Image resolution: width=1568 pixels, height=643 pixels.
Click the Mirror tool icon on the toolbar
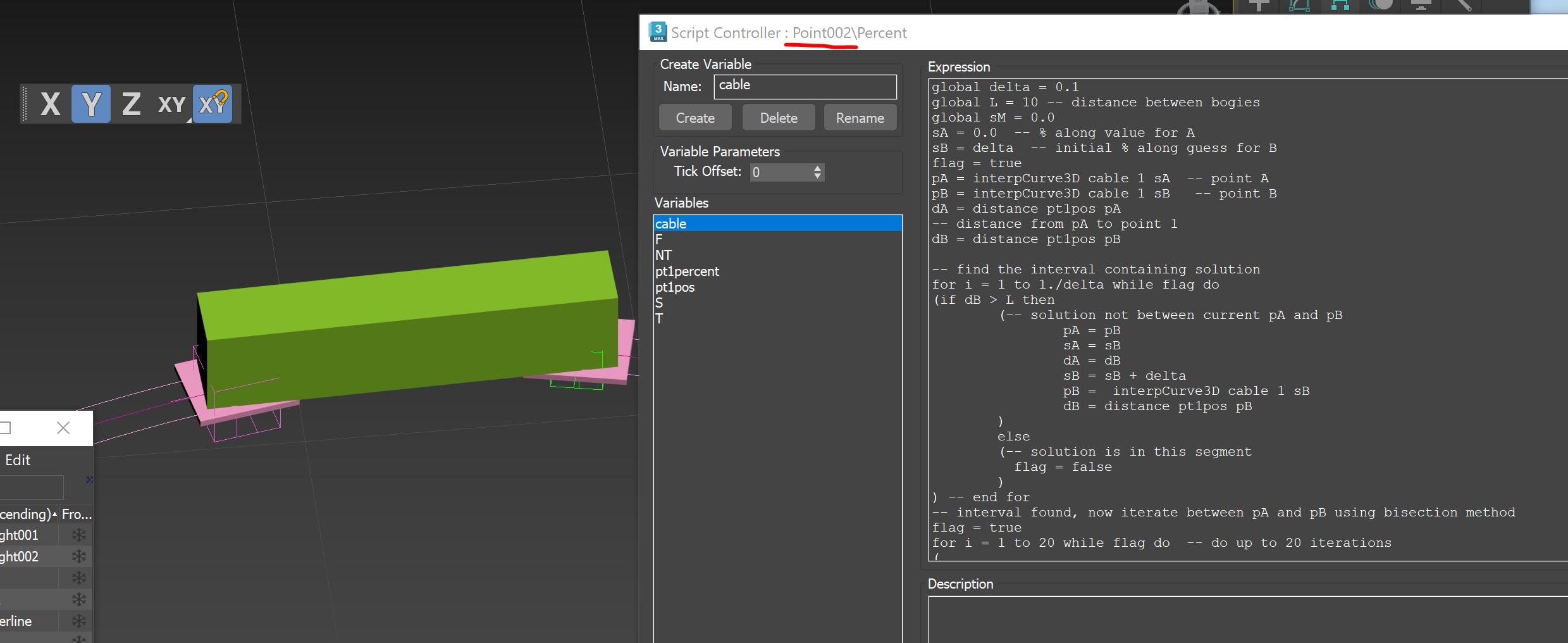coord(1259,8)
